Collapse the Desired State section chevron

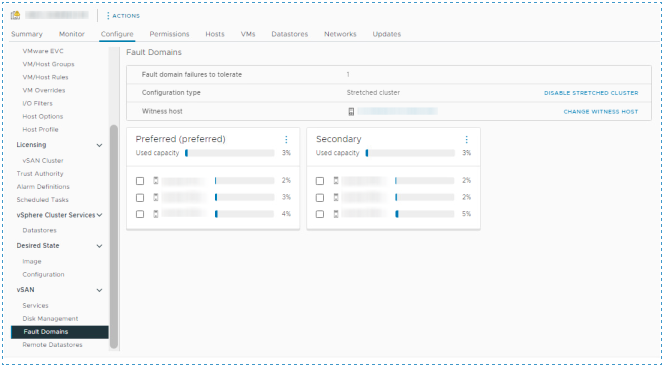click(x=99, y=246)
